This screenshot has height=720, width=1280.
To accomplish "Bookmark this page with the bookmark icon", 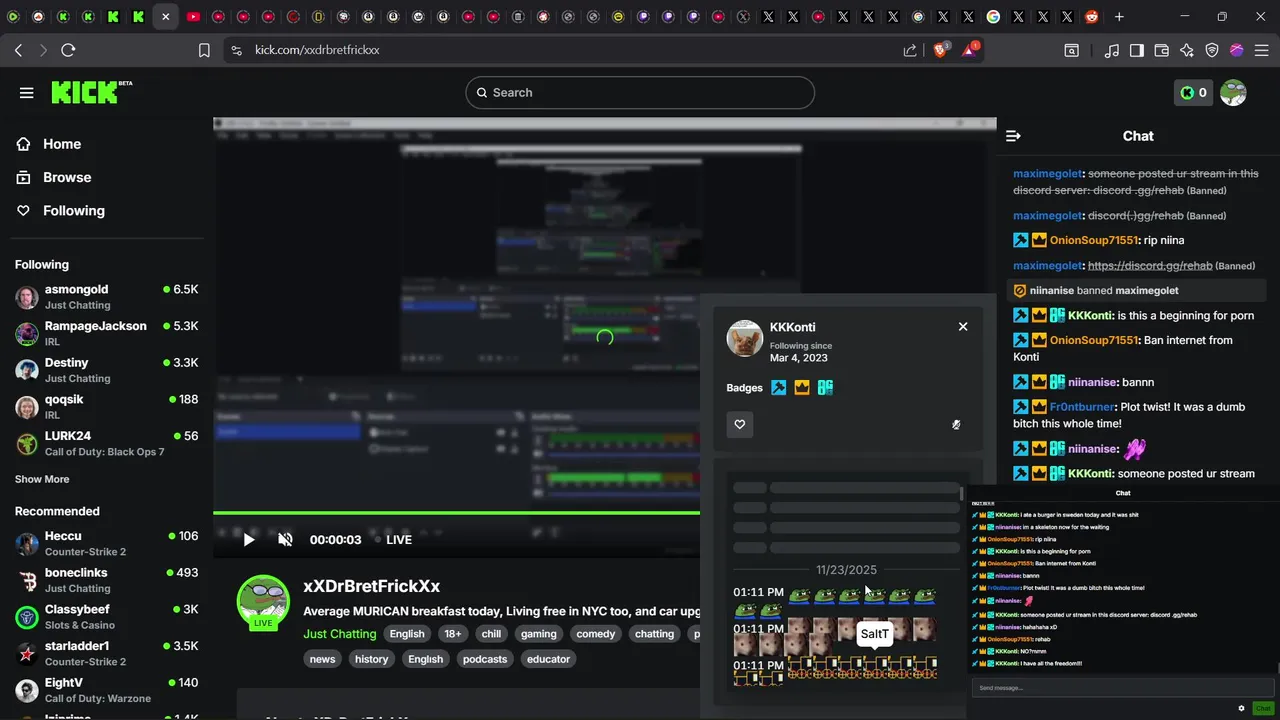I will tap(204, 50).
